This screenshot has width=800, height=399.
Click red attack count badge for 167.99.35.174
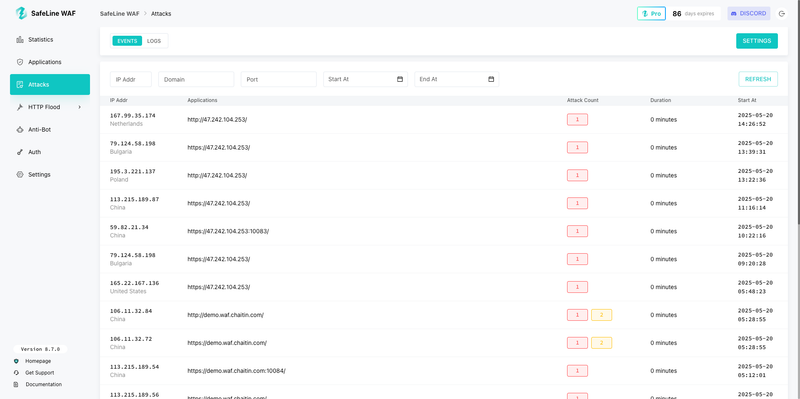point(577,119)
